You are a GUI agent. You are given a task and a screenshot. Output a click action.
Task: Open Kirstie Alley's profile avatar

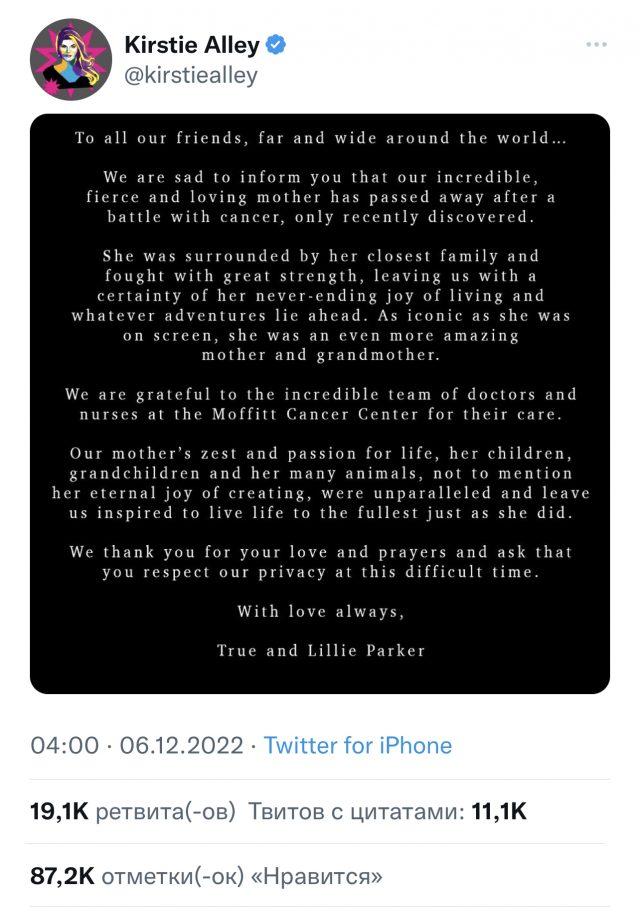click(x=71, y=59)
